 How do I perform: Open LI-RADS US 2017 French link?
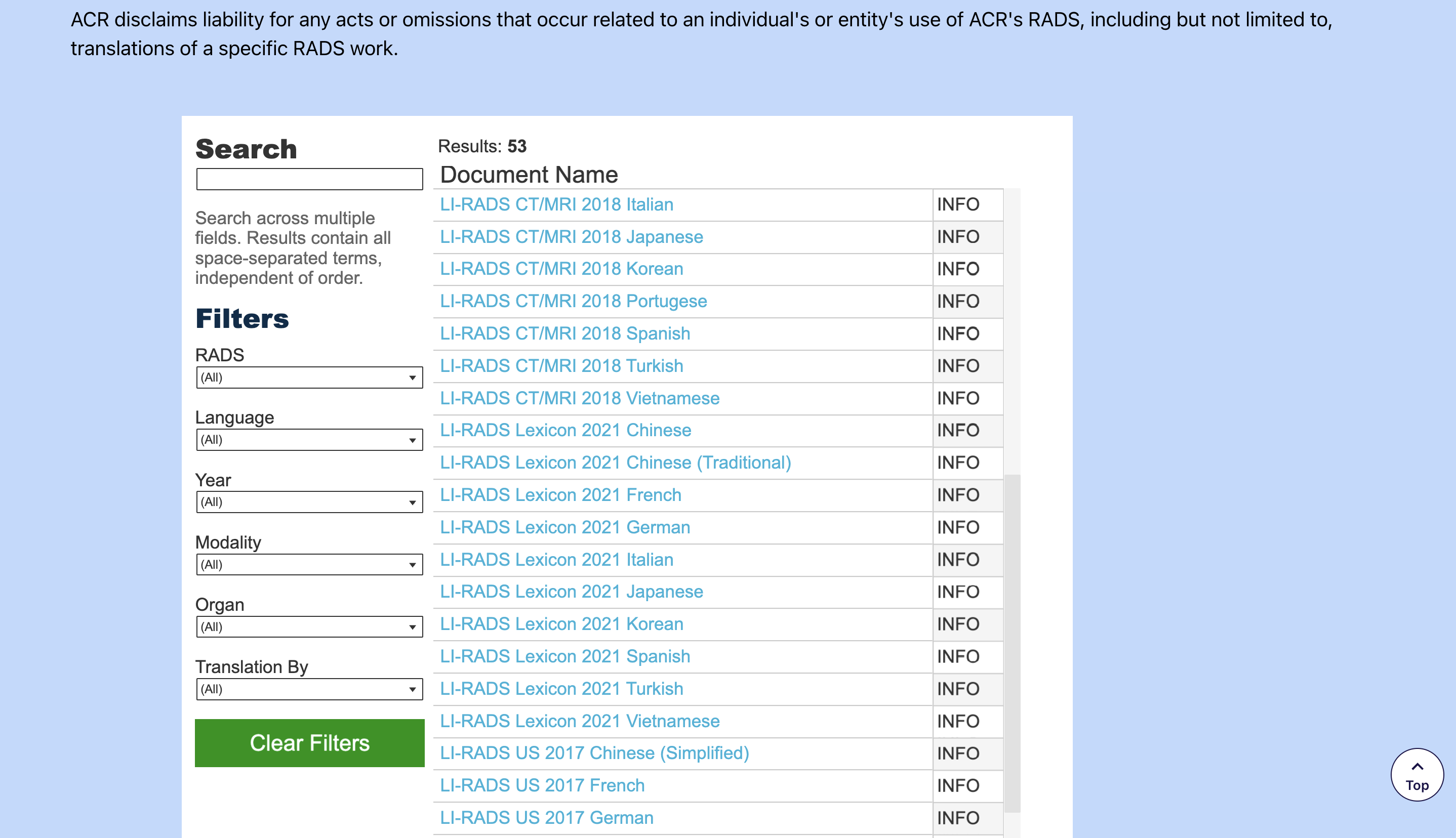click(x=542, y=785)
